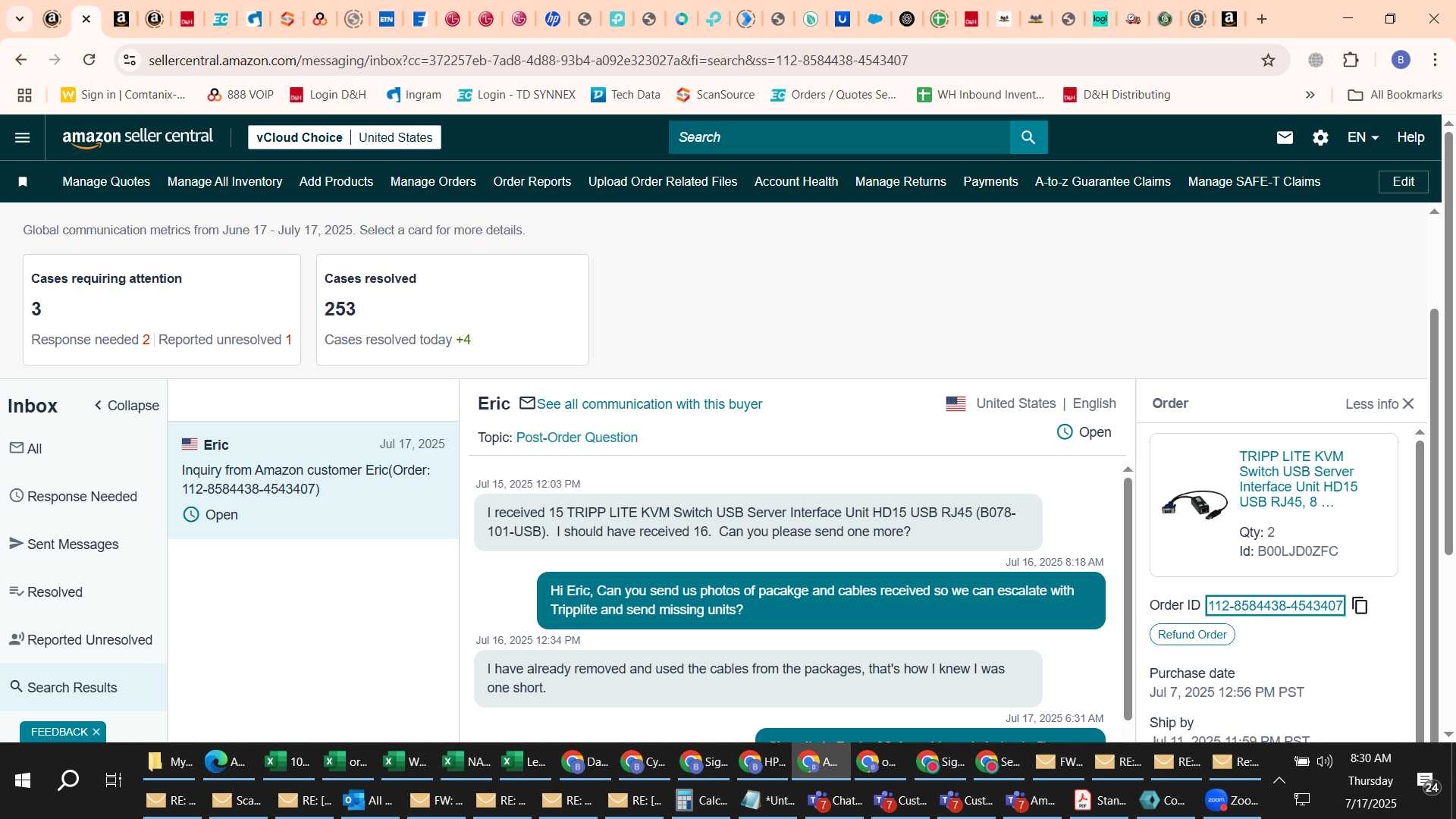
Task: Click the Edit navigation button
Action: [1403, 181]
